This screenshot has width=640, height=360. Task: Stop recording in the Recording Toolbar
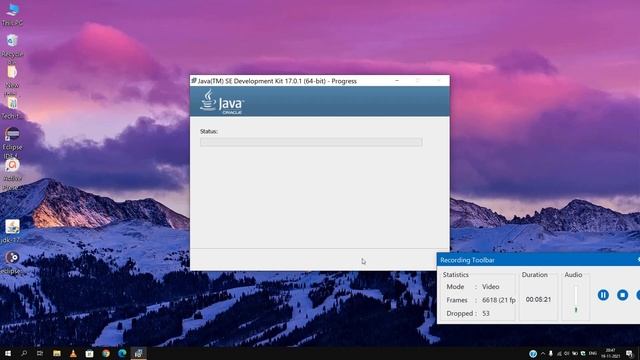(622, 295)
